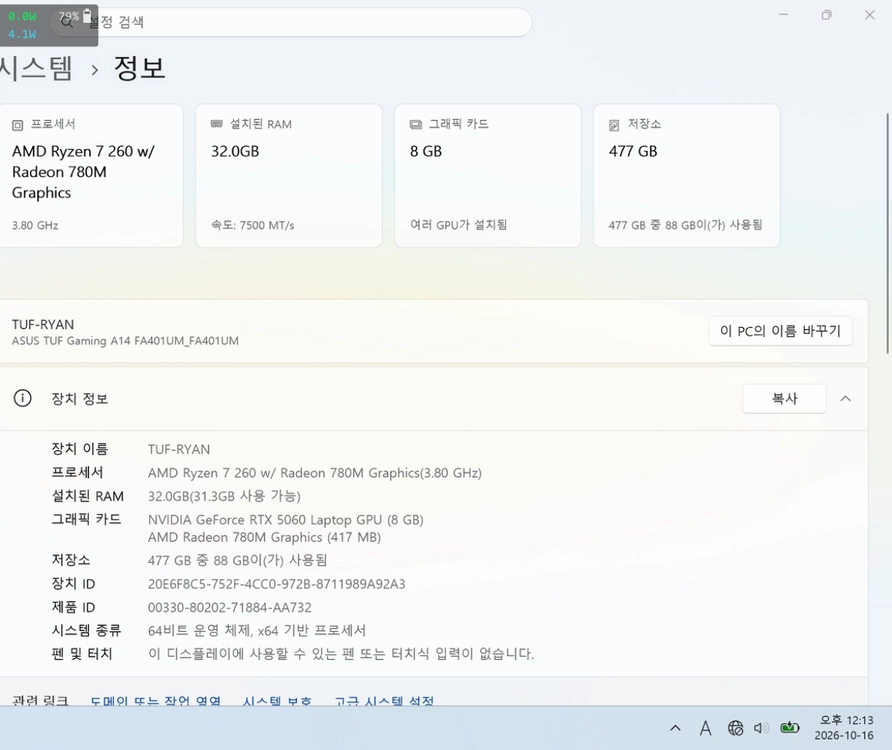The image size is (892, 750).
Task: Click the vertical scrollbar of settings page
Action: pos(888,233)
